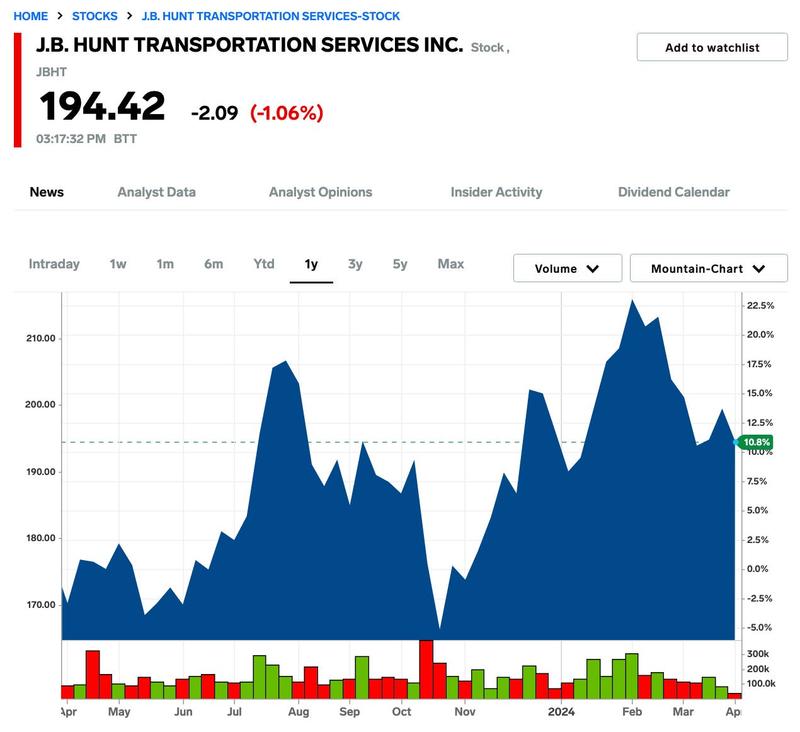
Task: Open J.B. HUNT TRANSPORTATION SERVICES-STOCK breadcrumb
Action: (x=270, y=16)
